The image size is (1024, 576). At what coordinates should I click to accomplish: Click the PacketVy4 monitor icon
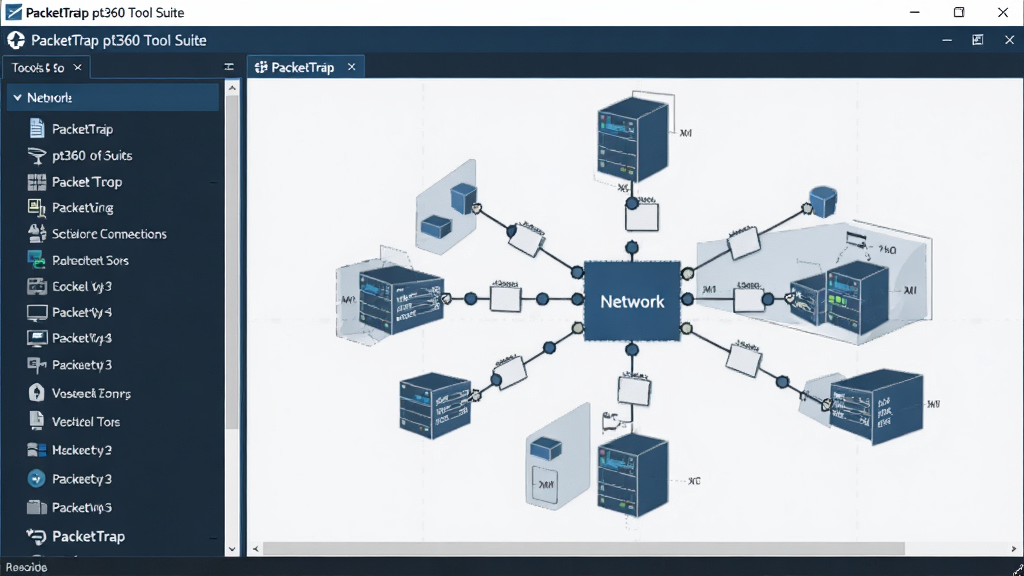[x=37, y=312]
